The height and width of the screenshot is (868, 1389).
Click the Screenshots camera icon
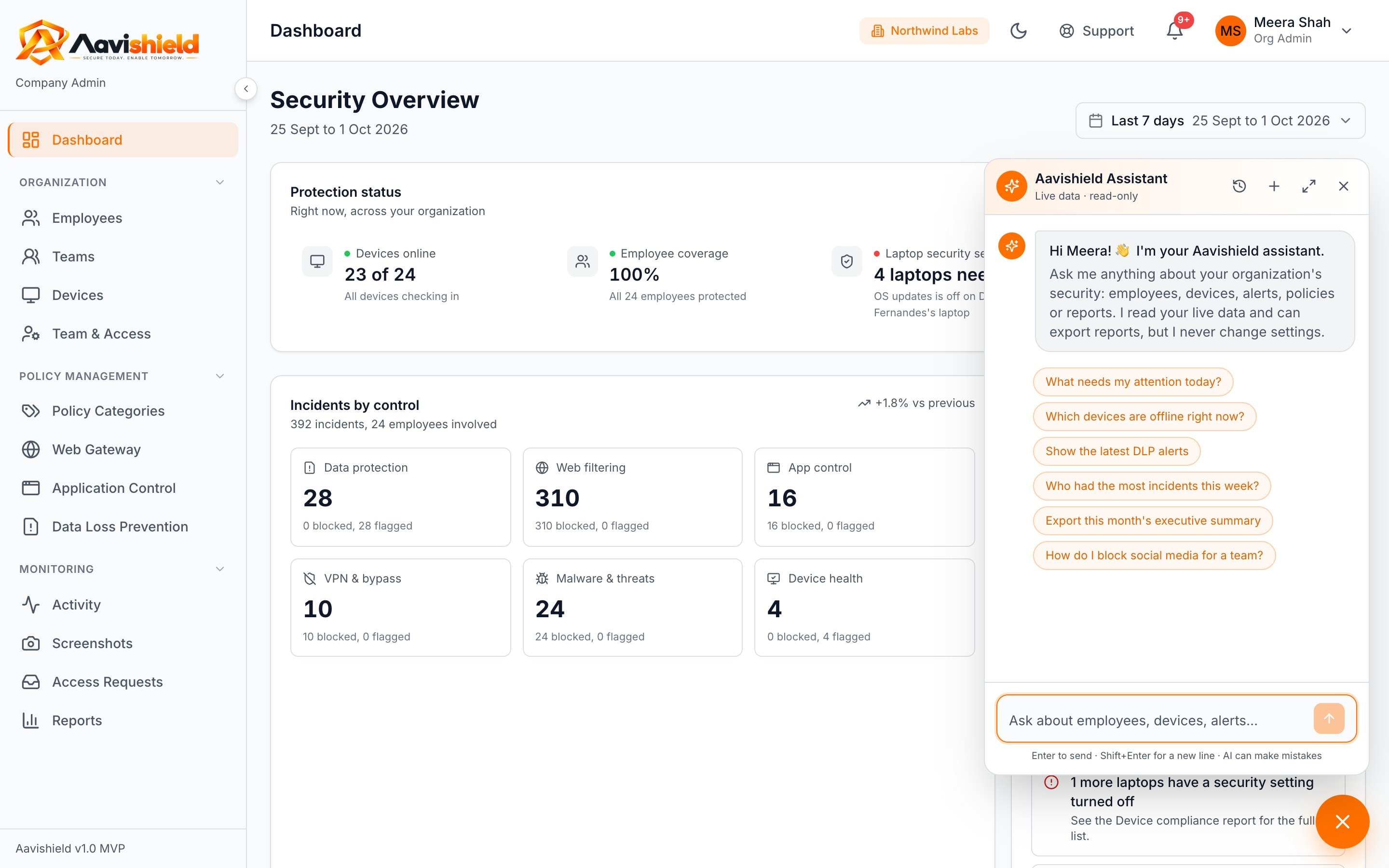[31, 644]
